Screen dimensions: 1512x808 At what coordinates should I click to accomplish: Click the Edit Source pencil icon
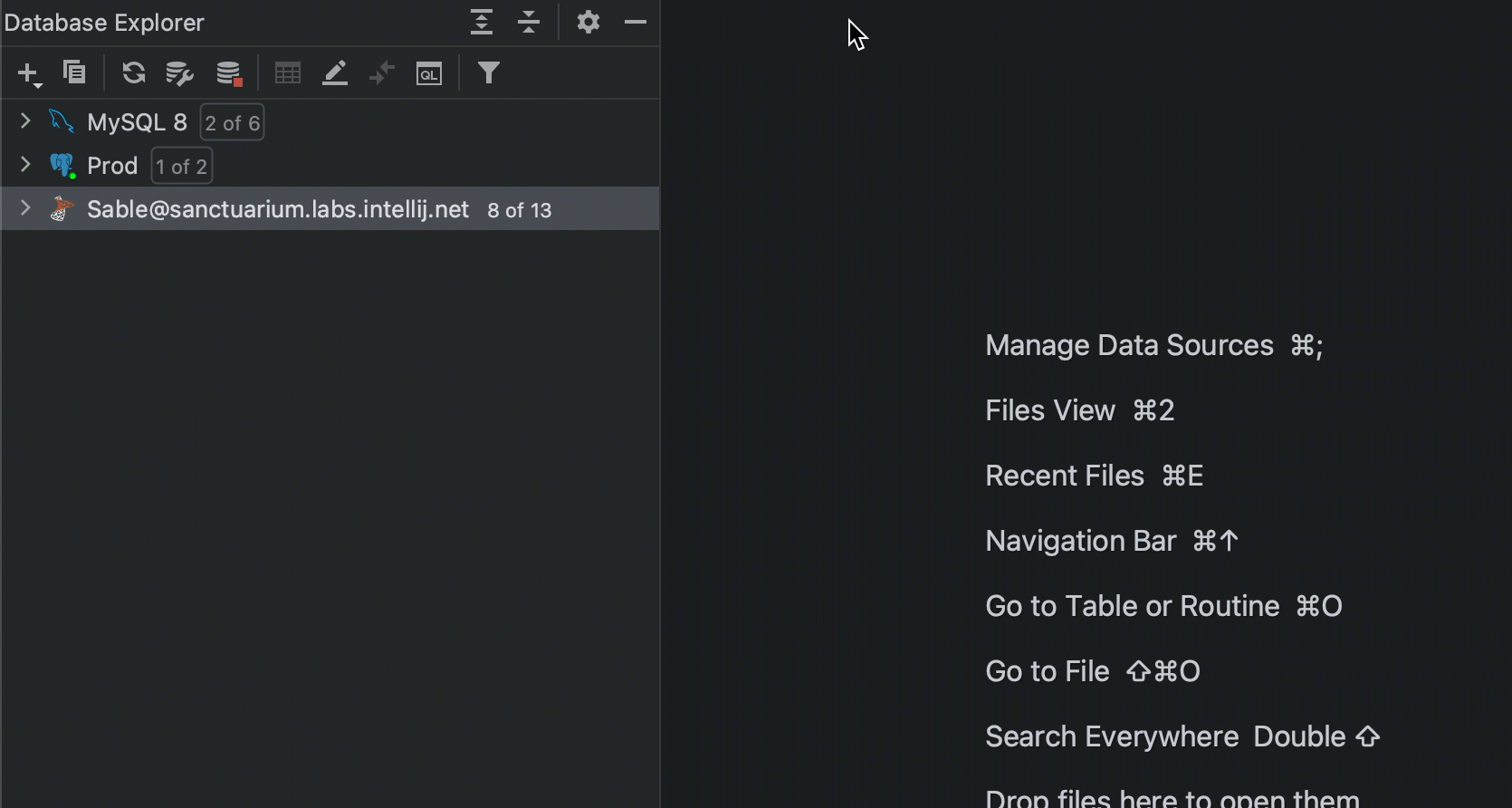(x=335, y=73)
